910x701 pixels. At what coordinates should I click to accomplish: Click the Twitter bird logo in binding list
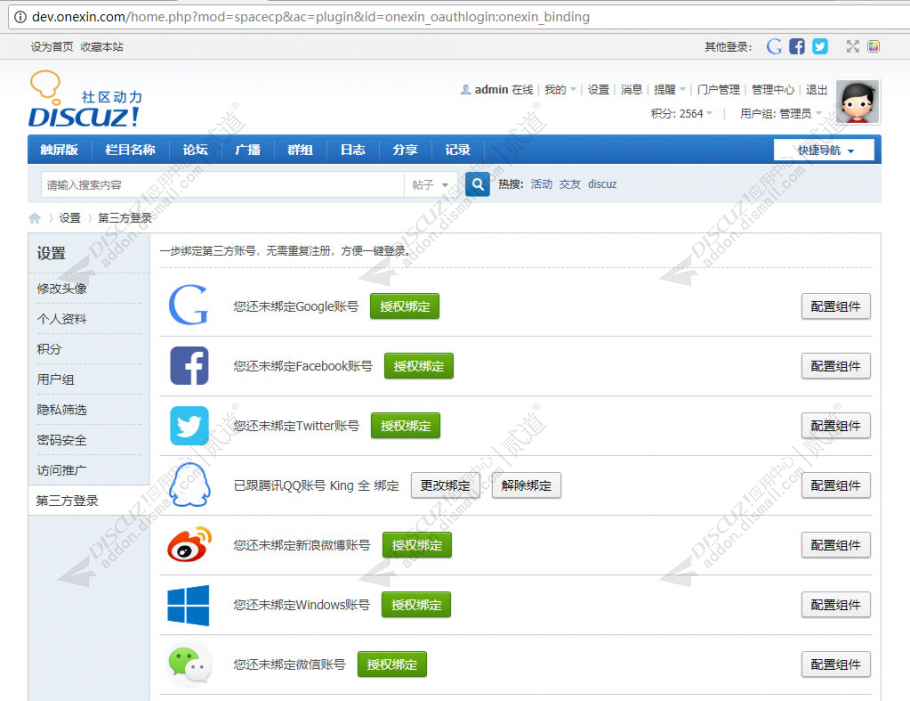[189, 425]
